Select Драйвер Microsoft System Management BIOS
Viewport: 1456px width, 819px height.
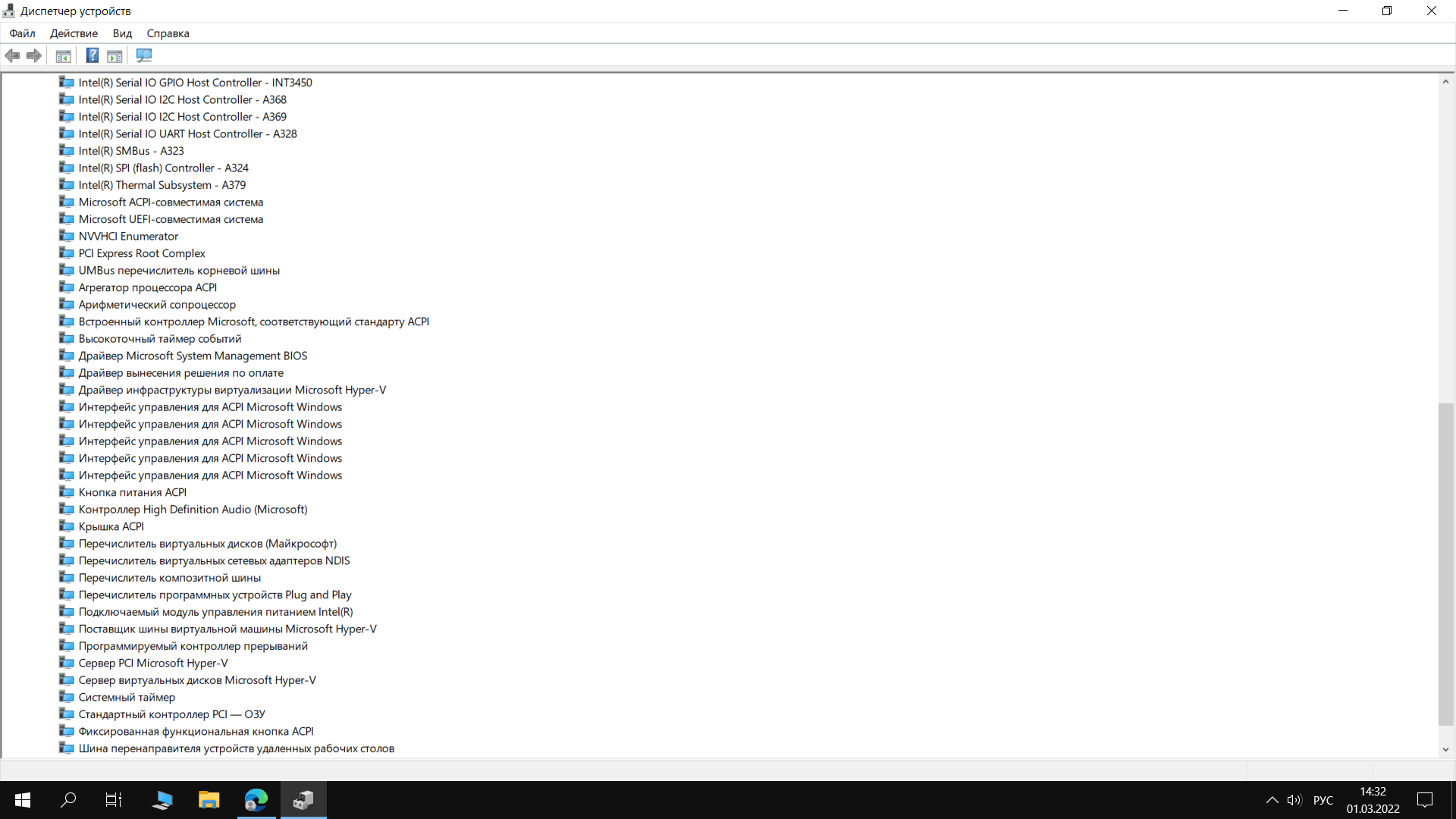(x=193, y=356)
